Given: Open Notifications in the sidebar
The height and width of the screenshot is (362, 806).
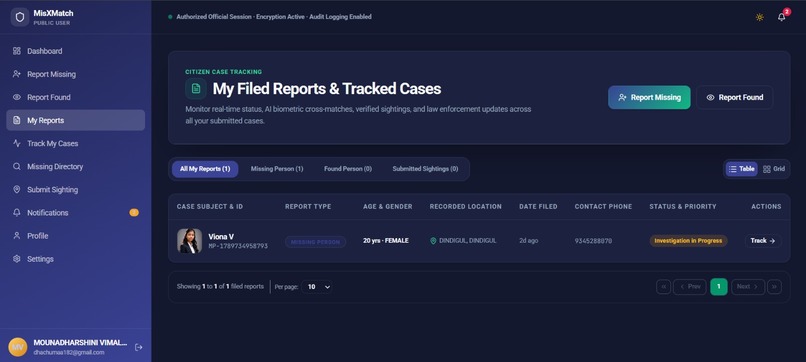Looking at the screenshot, I should (76, 213).
